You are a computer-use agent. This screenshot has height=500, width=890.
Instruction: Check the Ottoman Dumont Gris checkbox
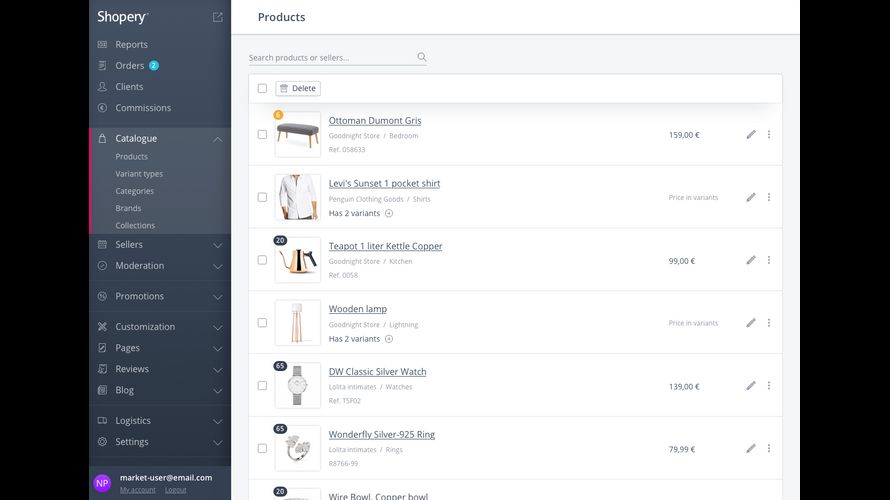coord(262,135)
